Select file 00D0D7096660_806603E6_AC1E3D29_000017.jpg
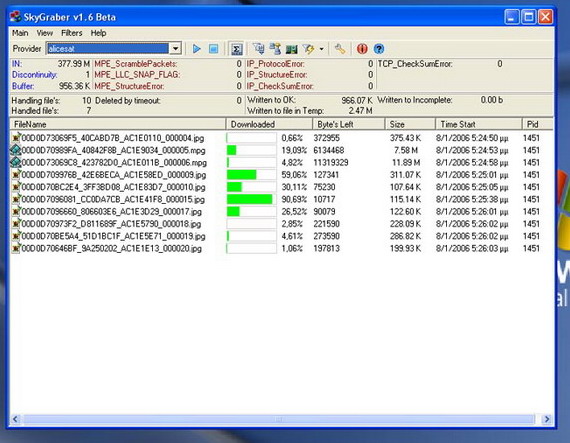This screenshot has height=443, width=570. click(x=112, y=212)
